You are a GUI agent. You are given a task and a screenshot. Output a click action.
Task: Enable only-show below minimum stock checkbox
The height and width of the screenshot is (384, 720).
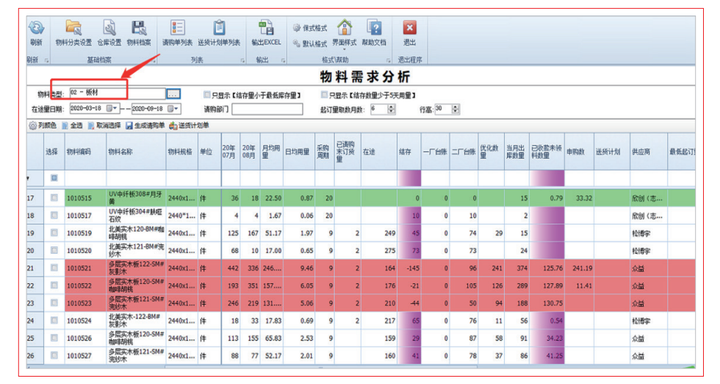coord(207,95)
